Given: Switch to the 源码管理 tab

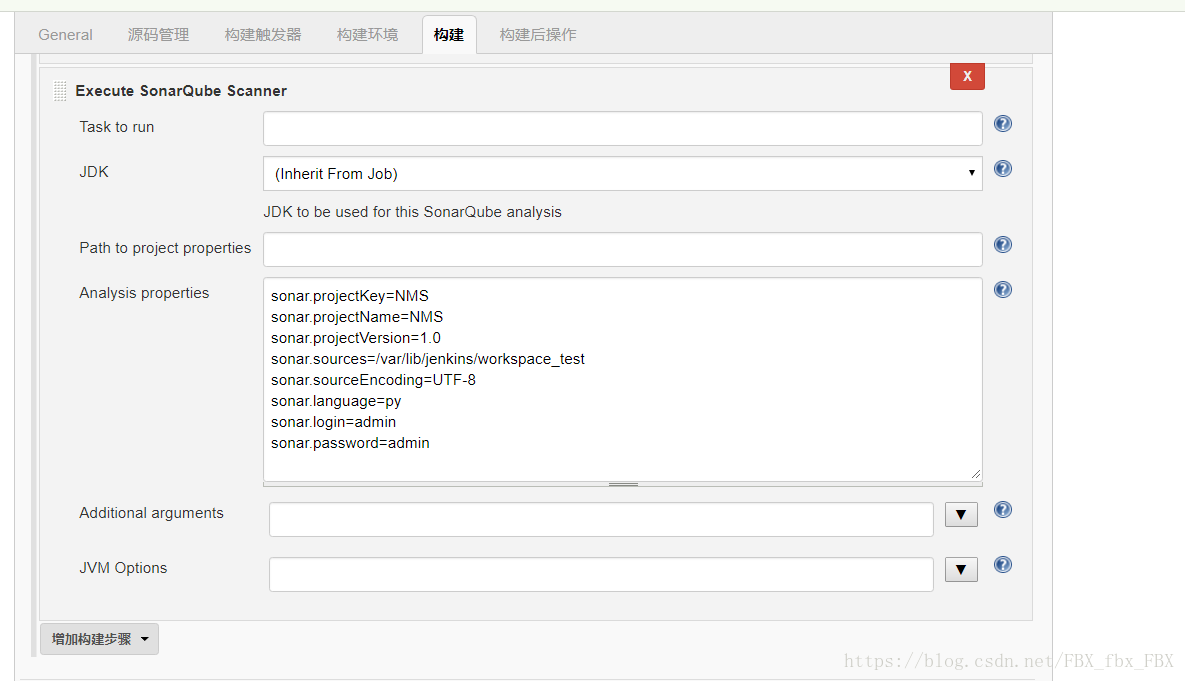Looking at the screenshot, I should tap(158, 35).
